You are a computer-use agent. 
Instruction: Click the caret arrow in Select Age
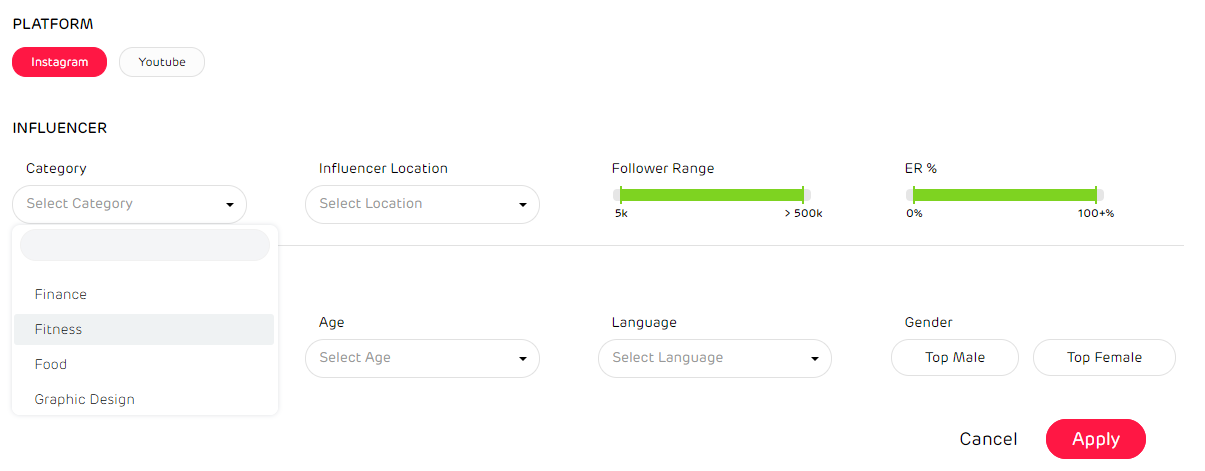tap(522, 359)
